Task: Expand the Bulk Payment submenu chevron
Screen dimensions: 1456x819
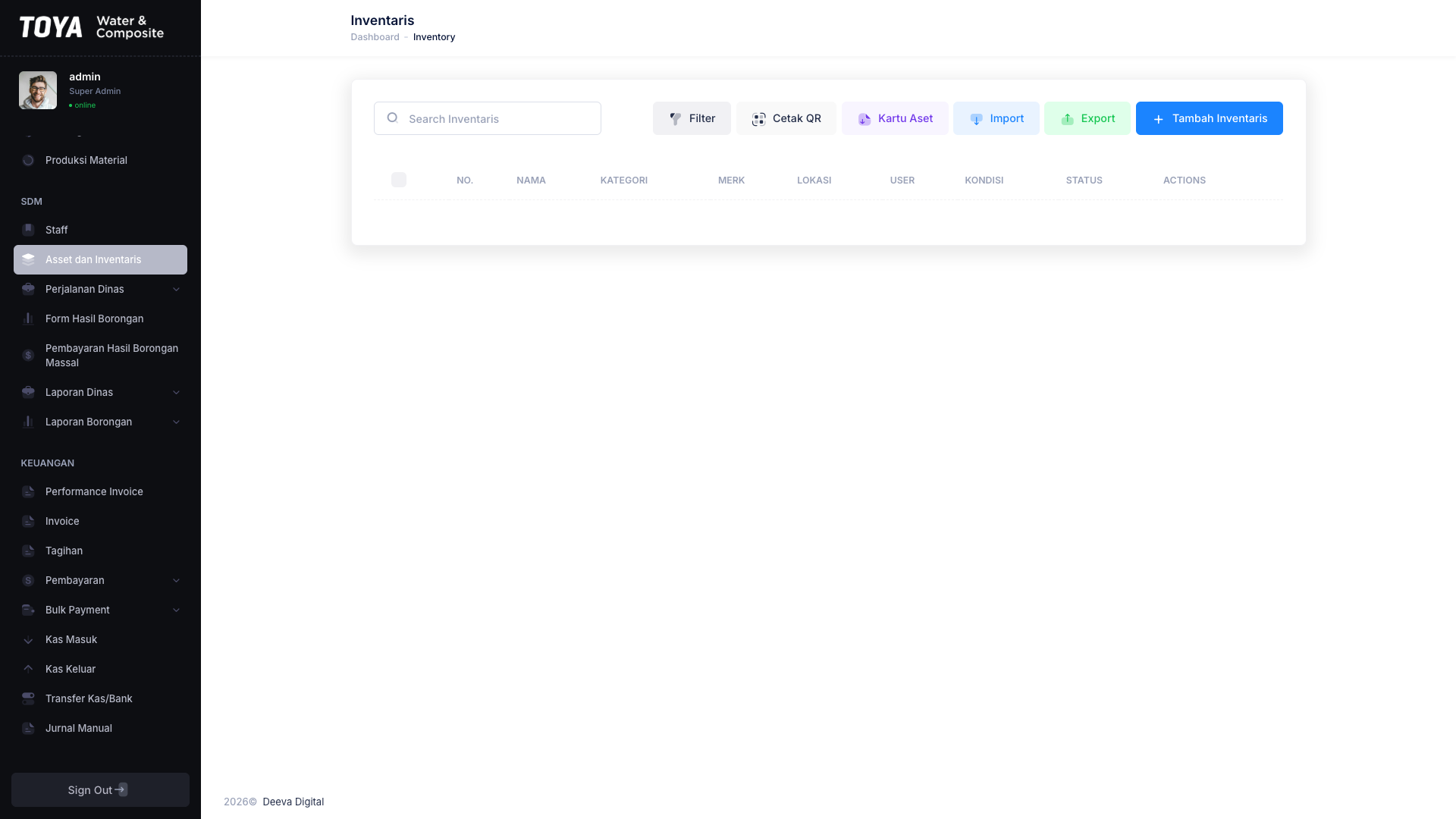Action: coord(176,610)
